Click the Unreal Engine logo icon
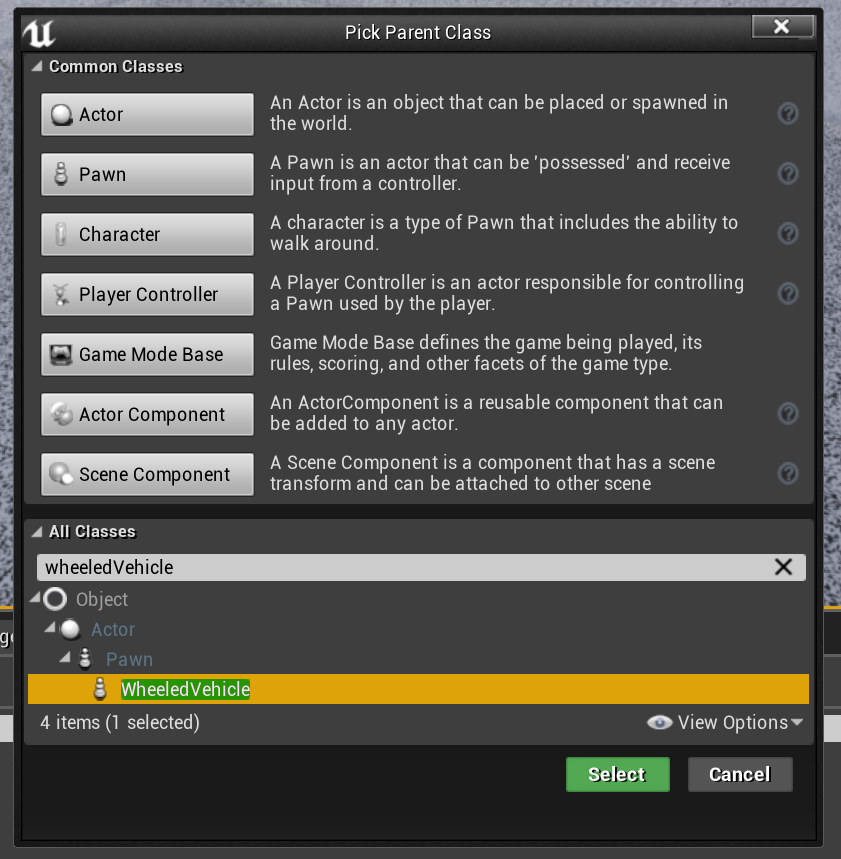 tap(38, 33)
